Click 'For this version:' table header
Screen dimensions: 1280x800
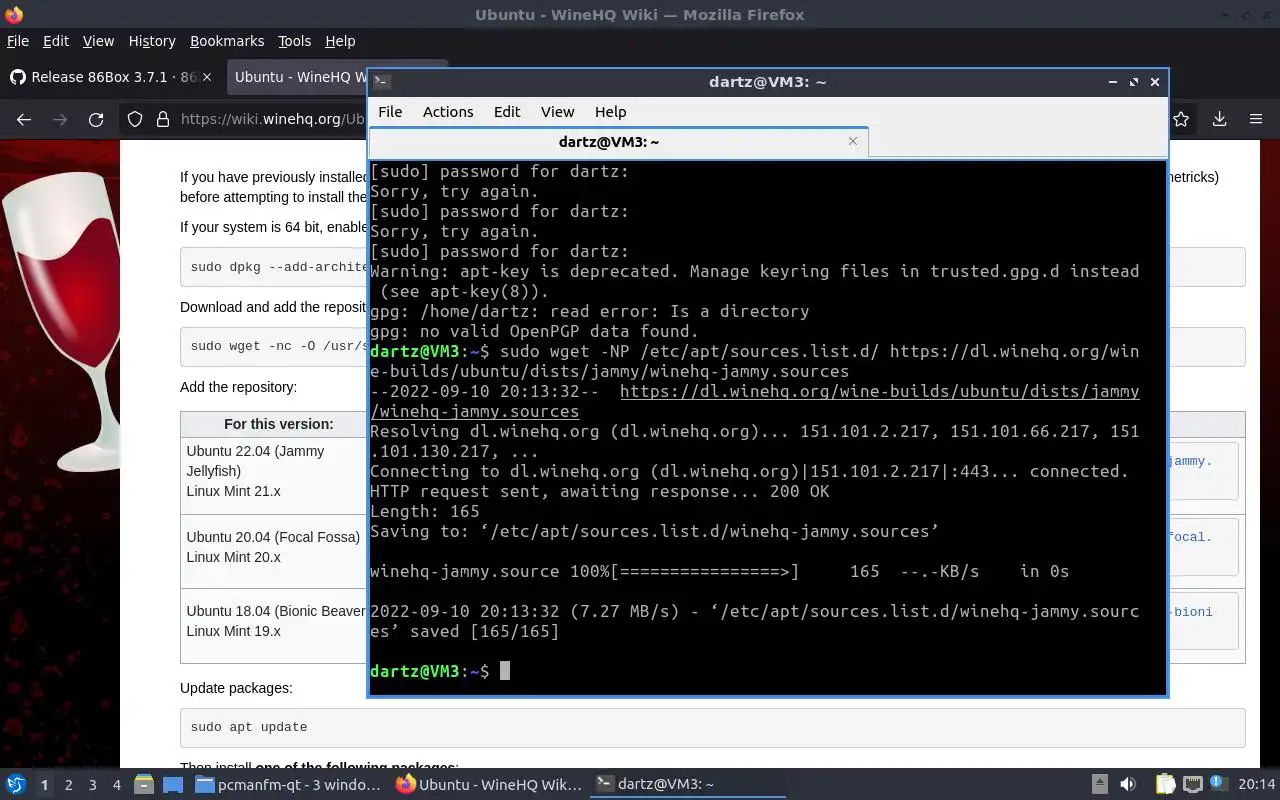279,424
